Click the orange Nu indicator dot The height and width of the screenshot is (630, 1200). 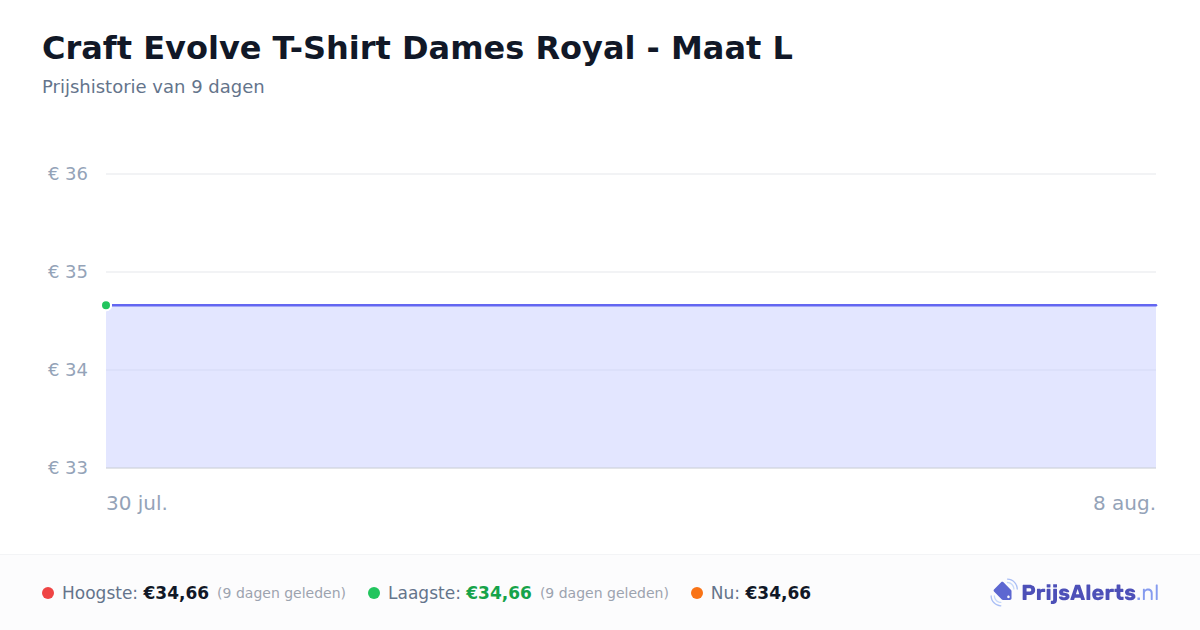point(697,593)
